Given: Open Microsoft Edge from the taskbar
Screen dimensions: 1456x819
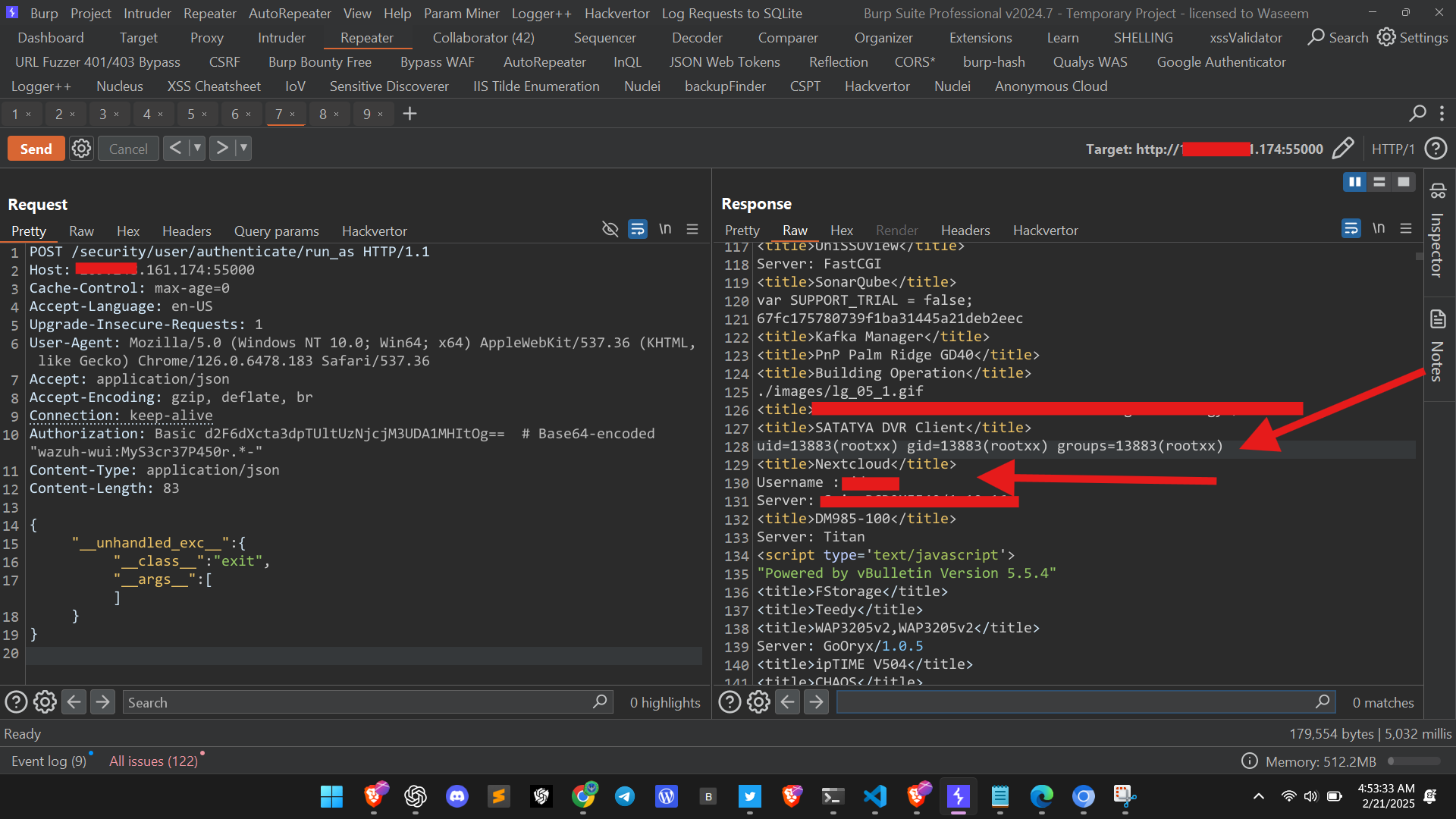Looking at the screenshot, I should [1042, 796].
